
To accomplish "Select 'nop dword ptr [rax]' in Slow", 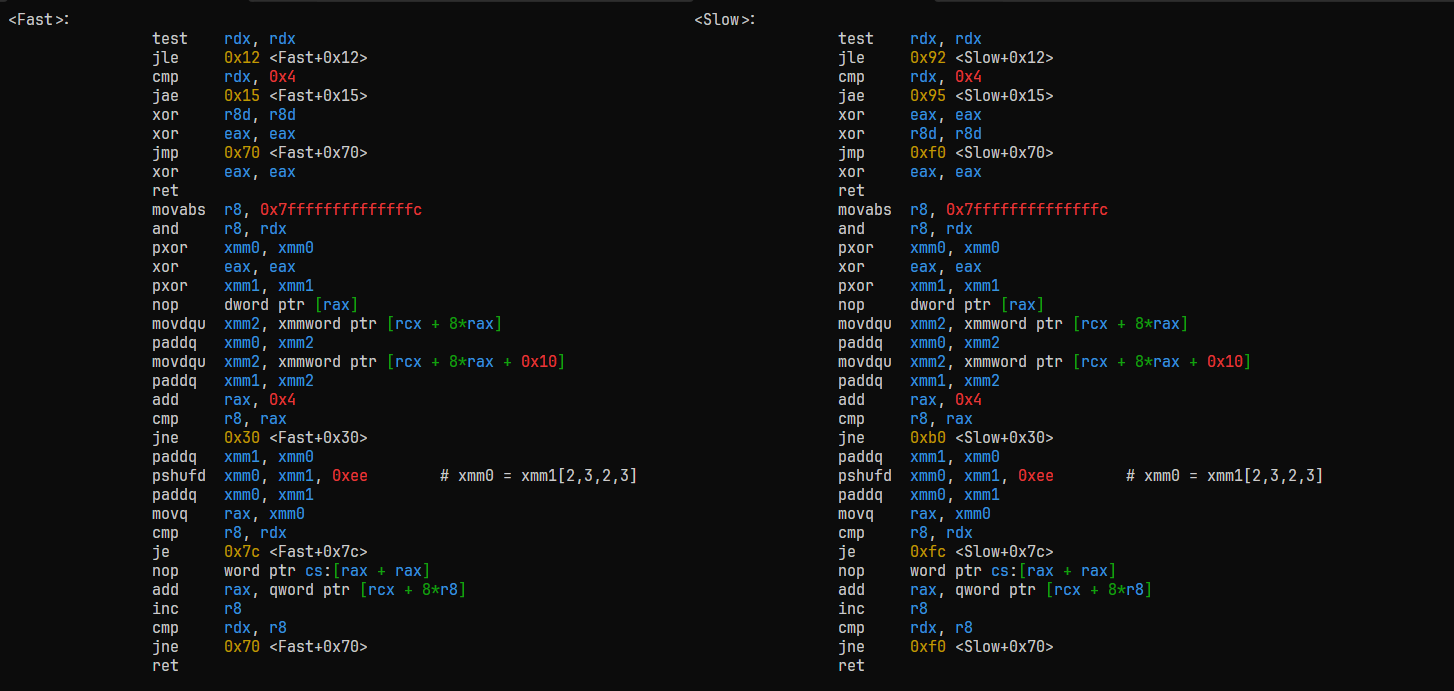I will (941, 305).
